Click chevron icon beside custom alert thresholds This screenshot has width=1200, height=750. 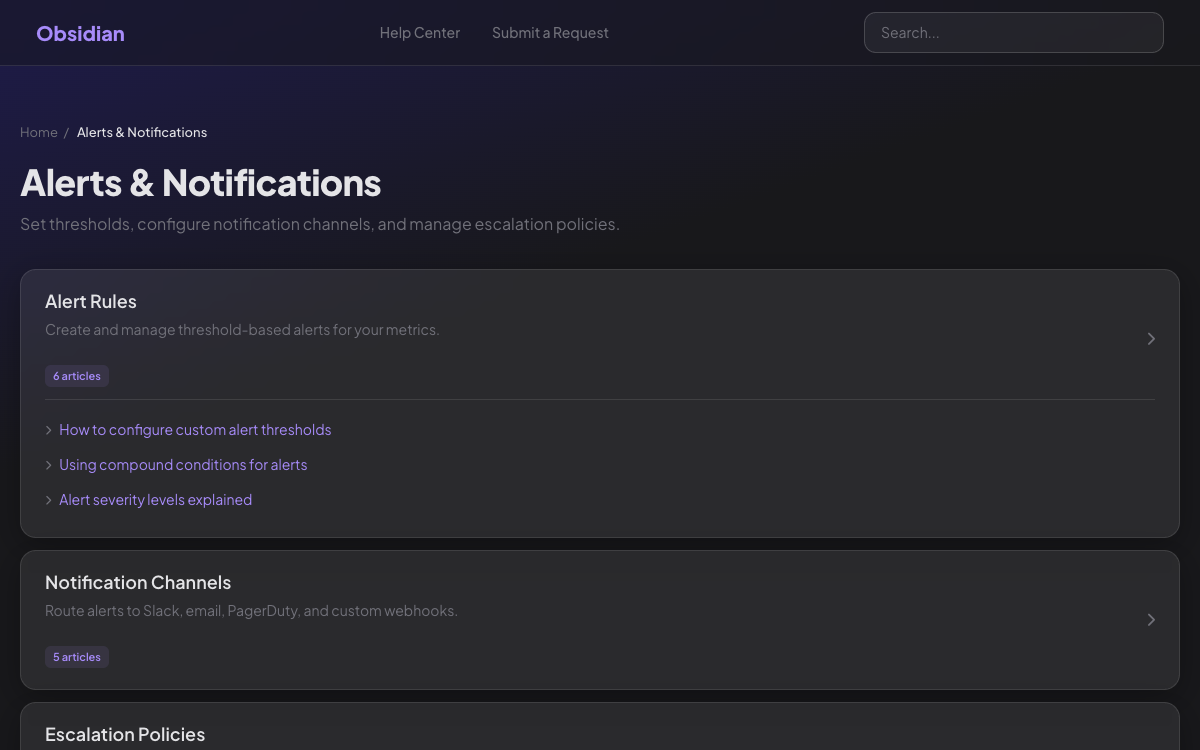pos(49,430)
